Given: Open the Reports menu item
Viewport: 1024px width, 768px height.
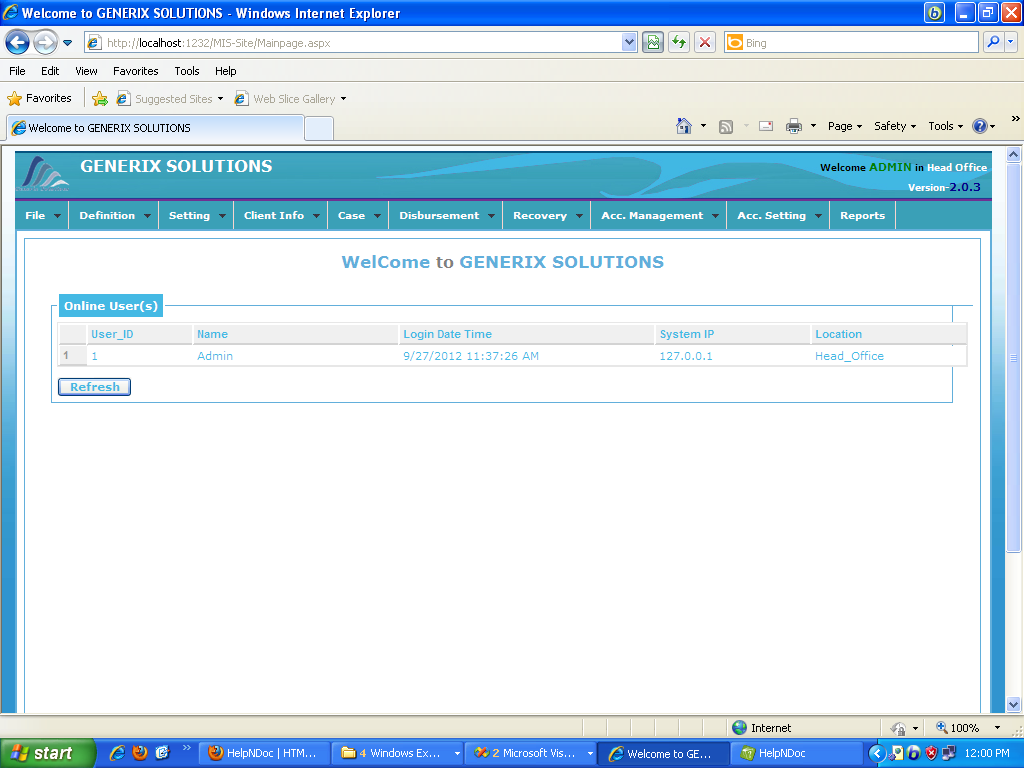Looking at the screenshot, I should tap(862, 216).
